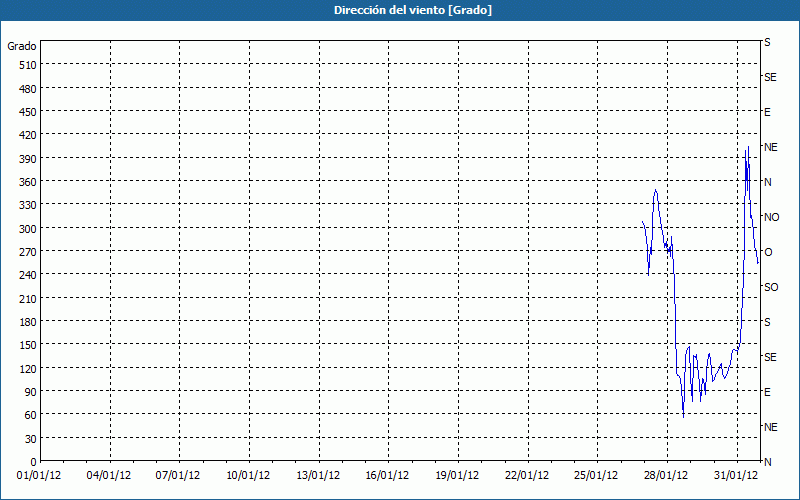Click the date label 01/01/12

point(39,476)
